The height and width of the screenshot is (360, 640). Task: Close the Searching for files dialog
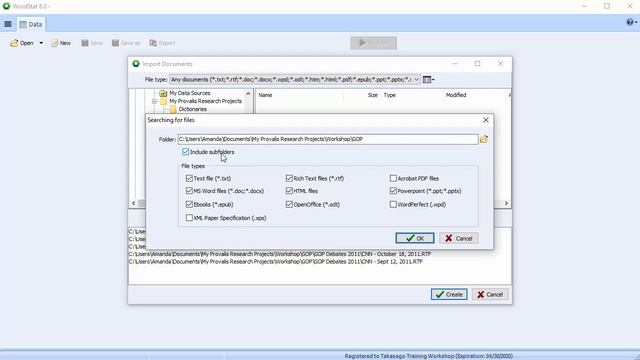(486, 120)
